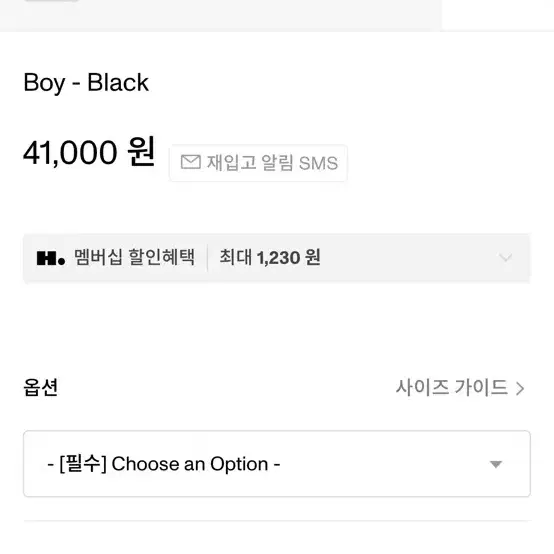Click the small gray tab at top-left edge

click(x=51, y=1)
